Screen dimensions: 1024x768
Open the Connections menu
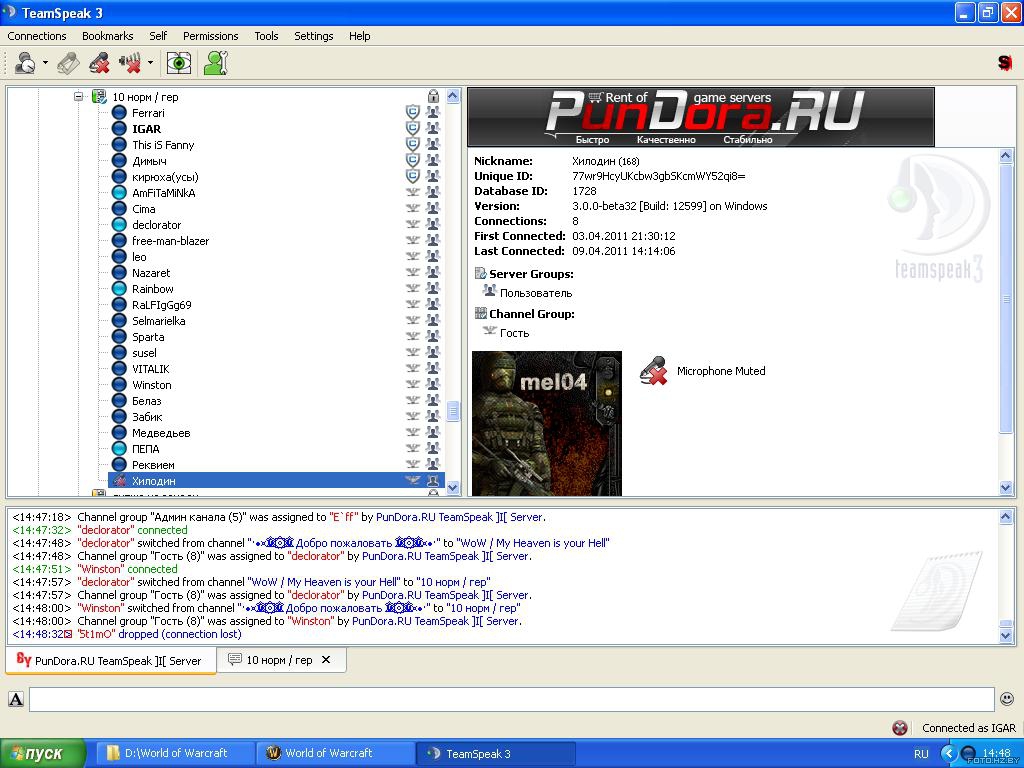click(37, 36)
